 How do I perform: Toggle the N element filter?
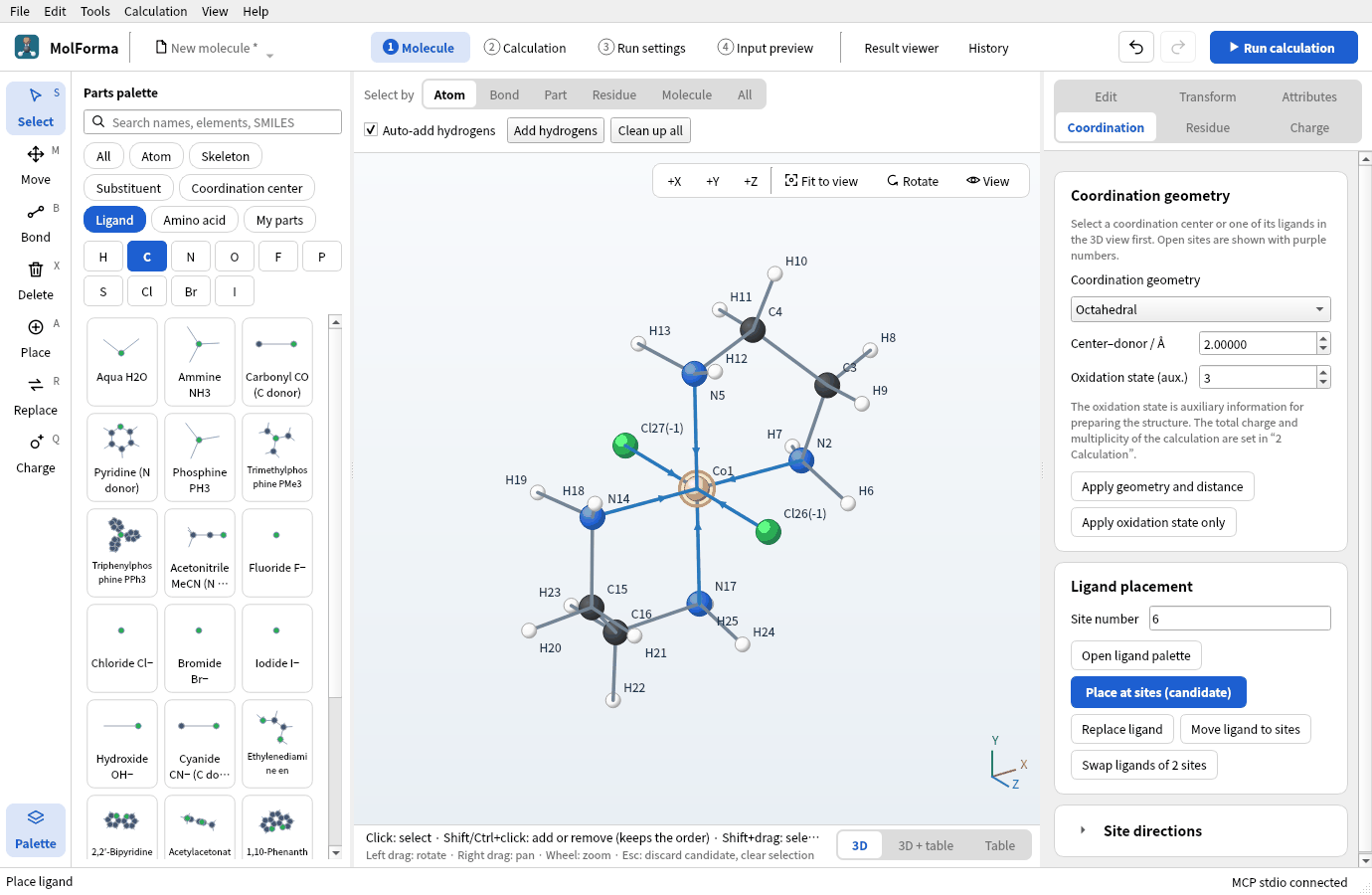point(191,257)
